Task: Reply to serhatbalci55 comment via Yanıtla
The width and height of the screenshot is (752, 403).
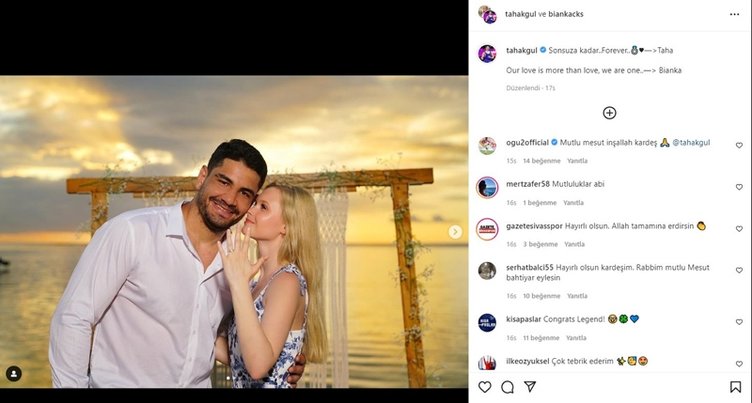Action: (577, 296)
